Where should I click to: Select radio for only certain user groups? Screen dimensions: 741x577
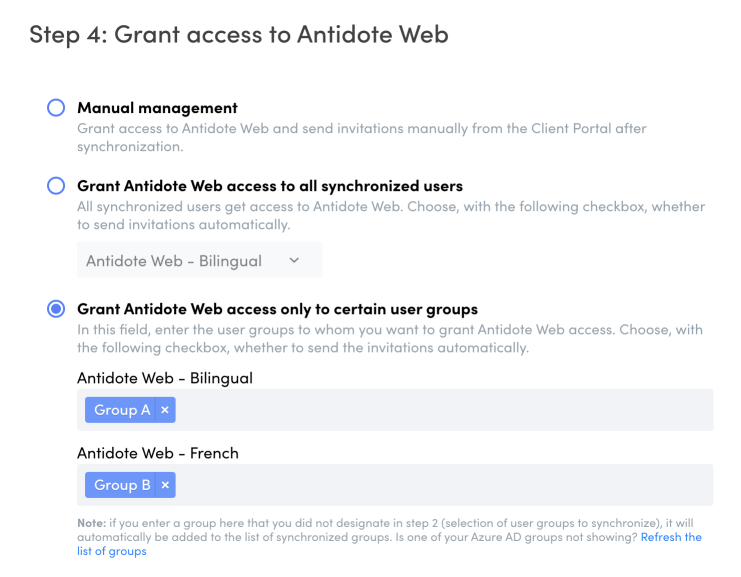(56, 309)
